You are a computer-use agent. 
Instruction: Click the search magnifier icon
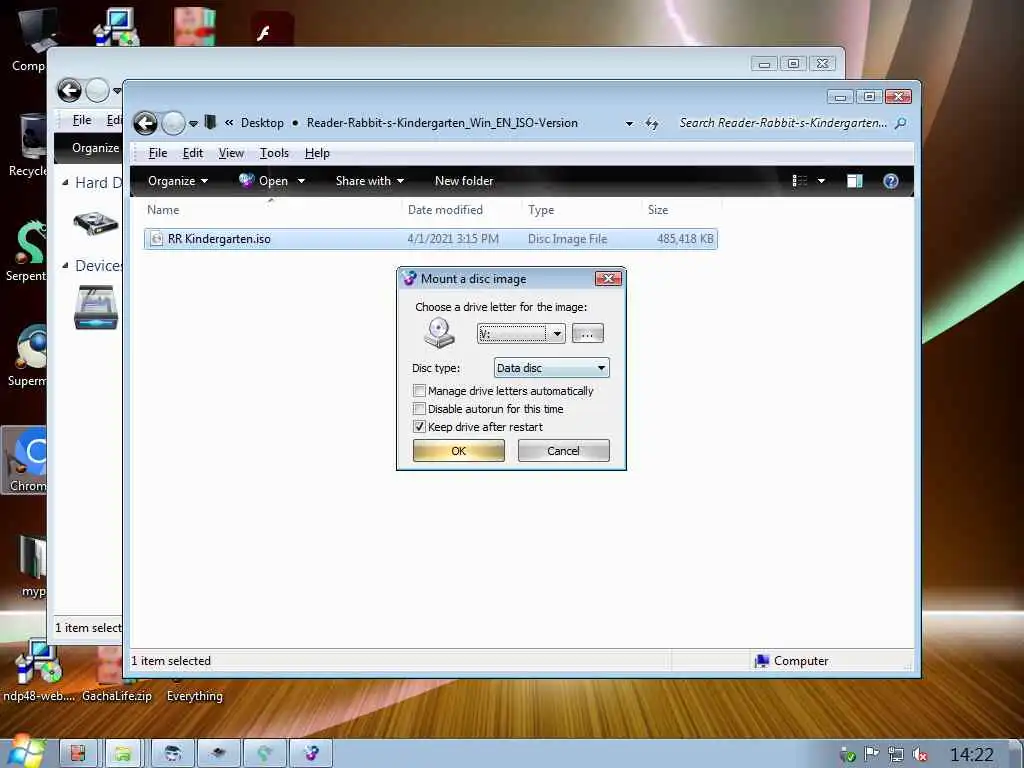[901, 123]
